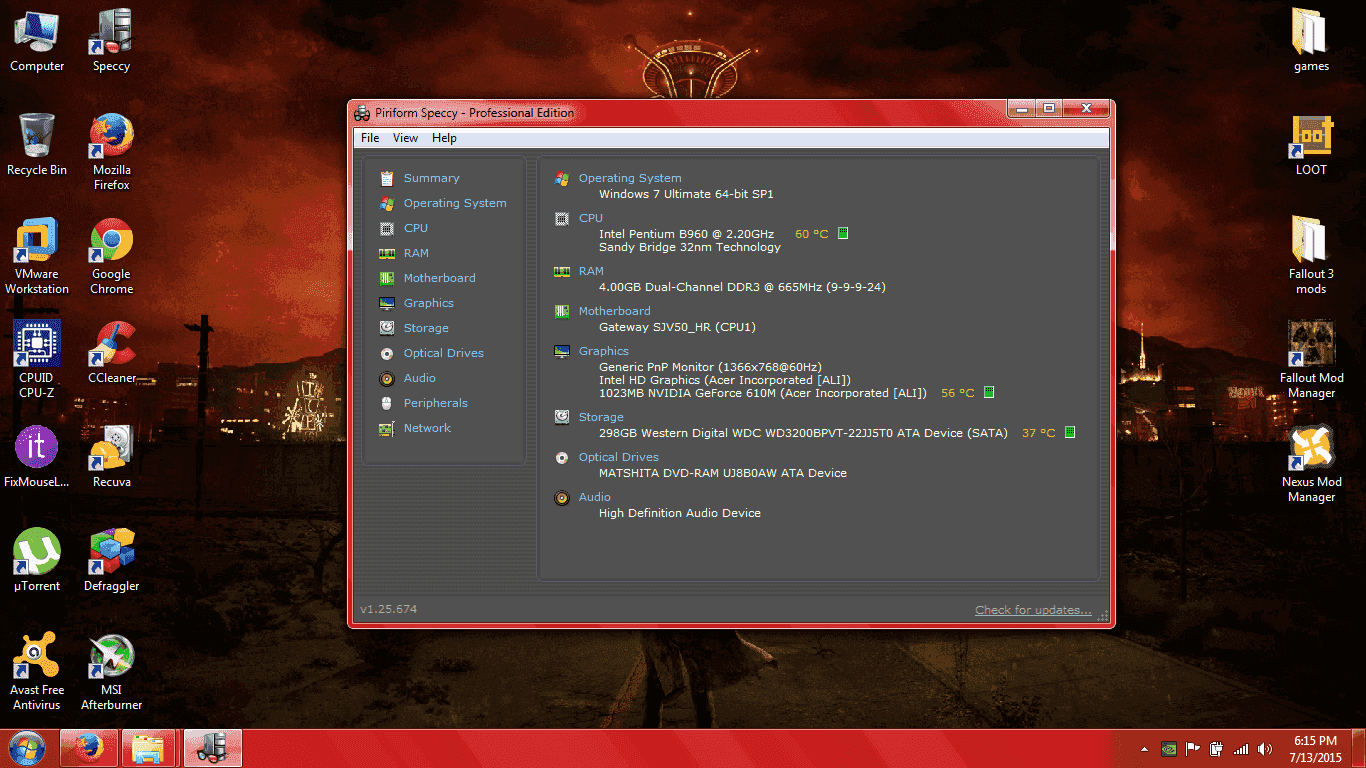
Task: Click the Graphics monitor icon in the summary pane
Action: 562,351
